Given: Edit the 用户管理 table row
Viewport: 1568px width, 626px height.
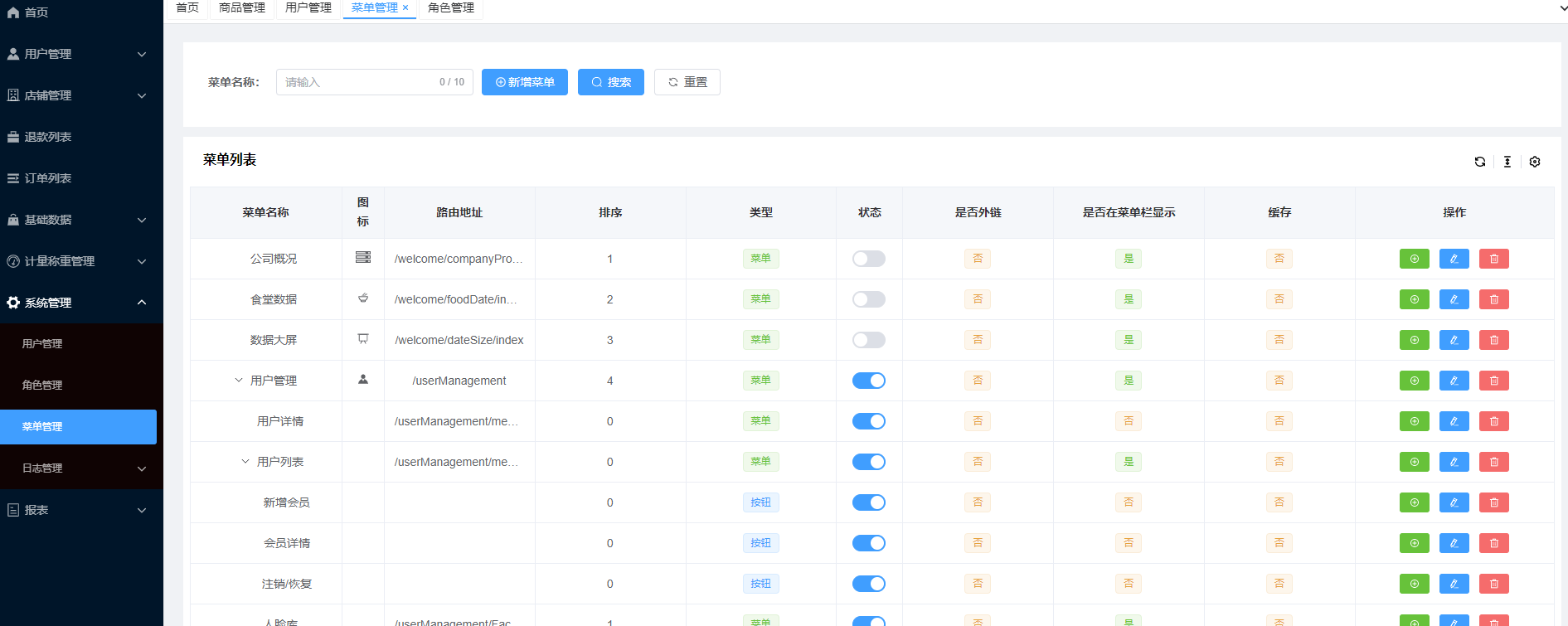Looking at the screenshot, I should 1454,381.
